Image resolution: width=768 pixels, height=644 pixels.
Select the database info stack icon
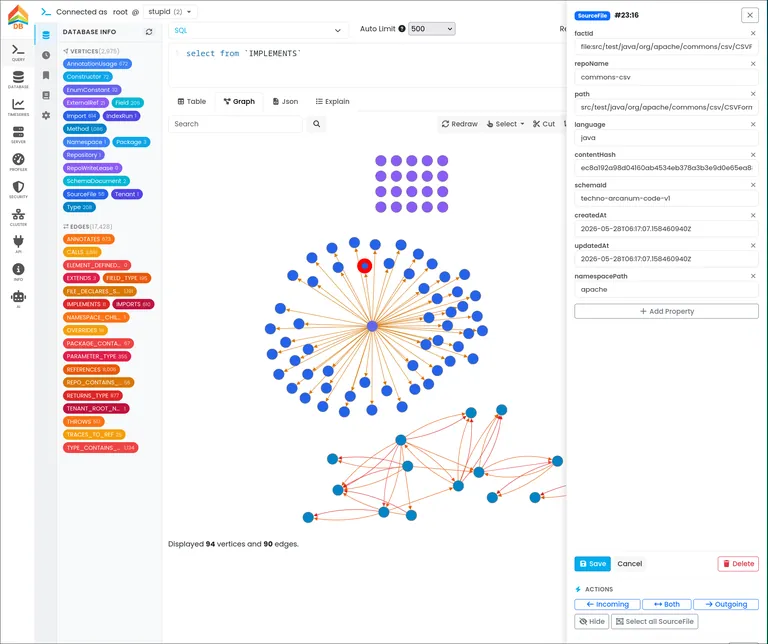coord(46,35)
